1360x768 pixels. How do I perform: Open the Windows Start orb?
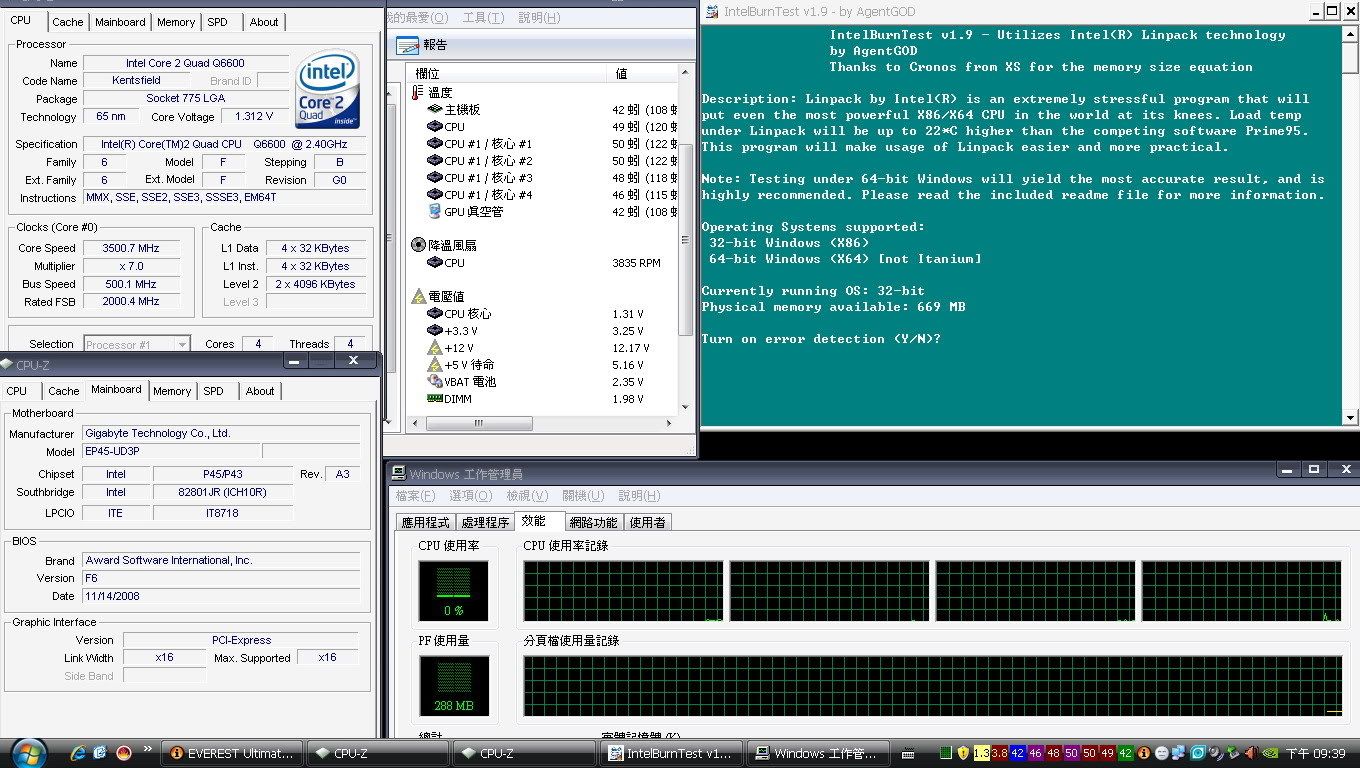click(x=28, y=752)
